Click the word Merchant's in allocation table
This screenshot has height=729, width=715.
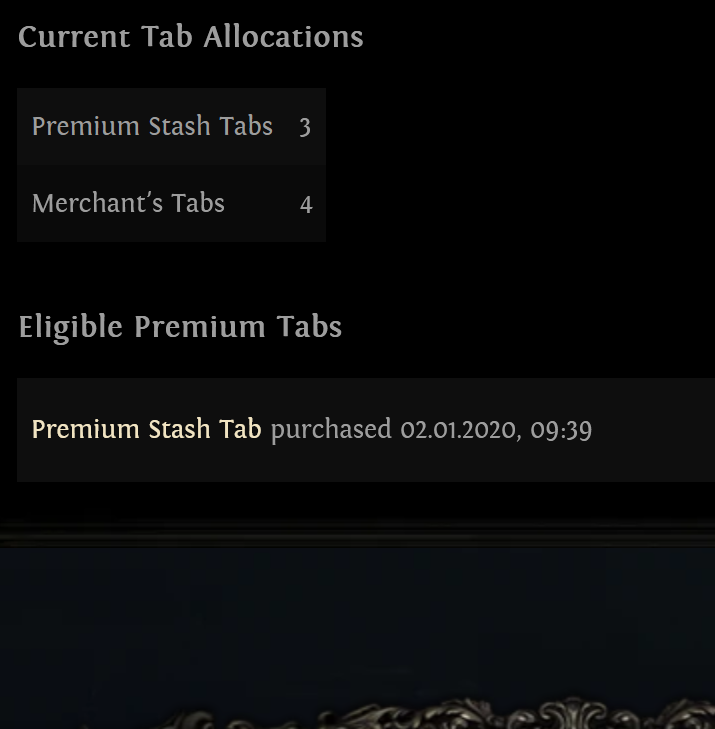97,203
